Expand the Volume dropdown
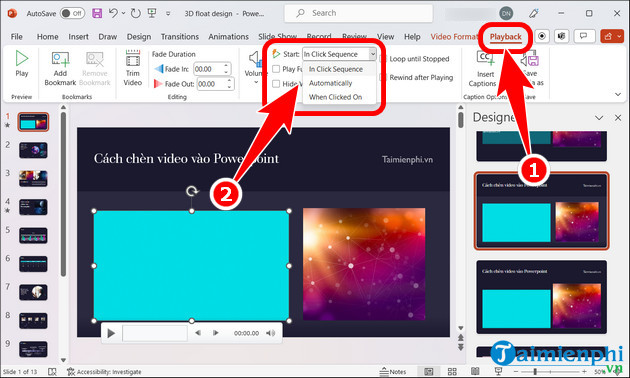Image resolution: width=630 pixels, height=378 pixels. pyautogui.click(x=256, y=83)
